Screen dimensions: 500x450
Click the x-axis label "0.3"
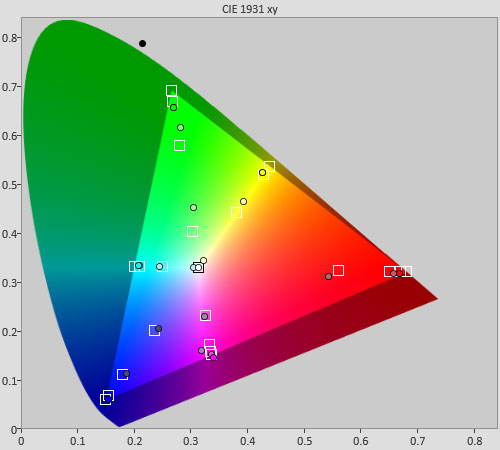191,441
